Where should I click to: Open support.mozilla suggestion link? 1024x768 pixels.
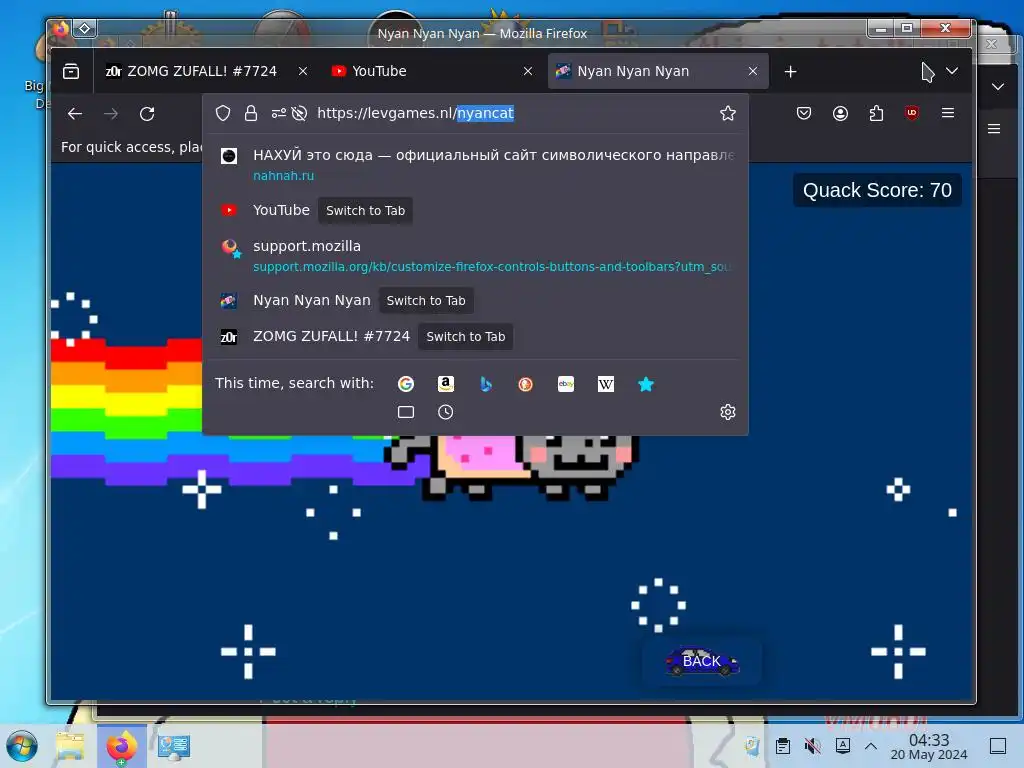click(475, 255)
